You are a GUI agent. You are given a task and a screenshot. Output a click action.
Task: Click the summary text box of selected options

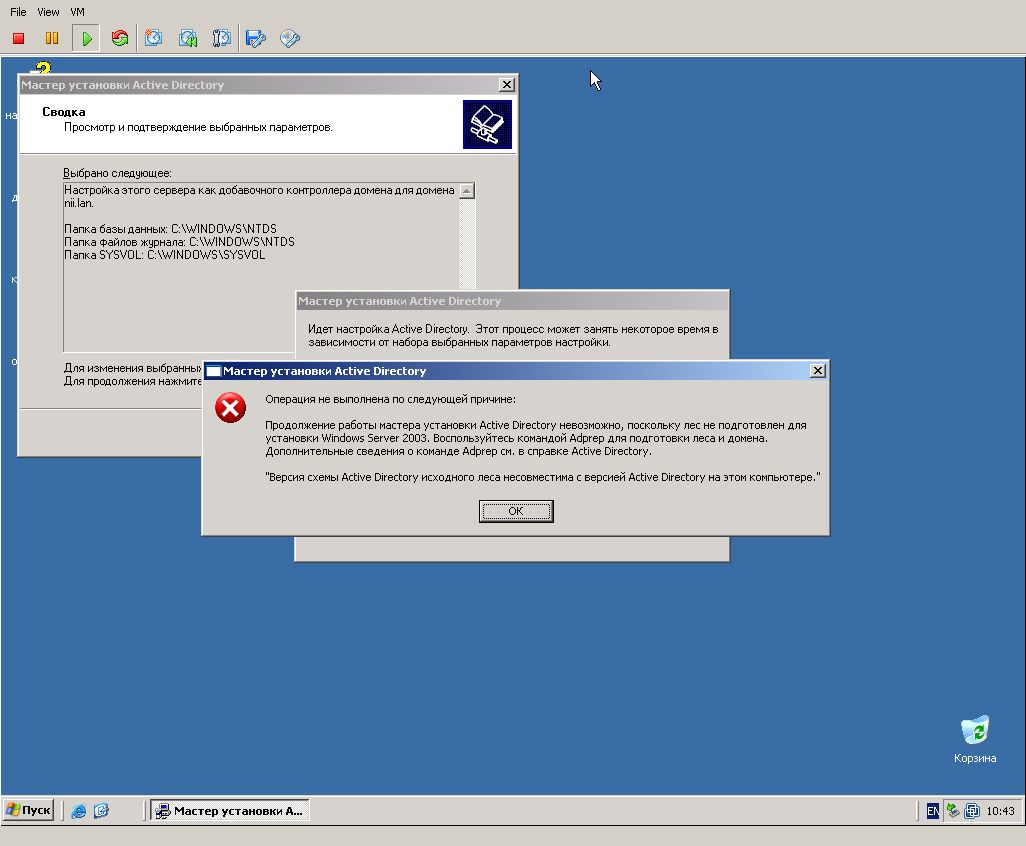coord(269,268)
